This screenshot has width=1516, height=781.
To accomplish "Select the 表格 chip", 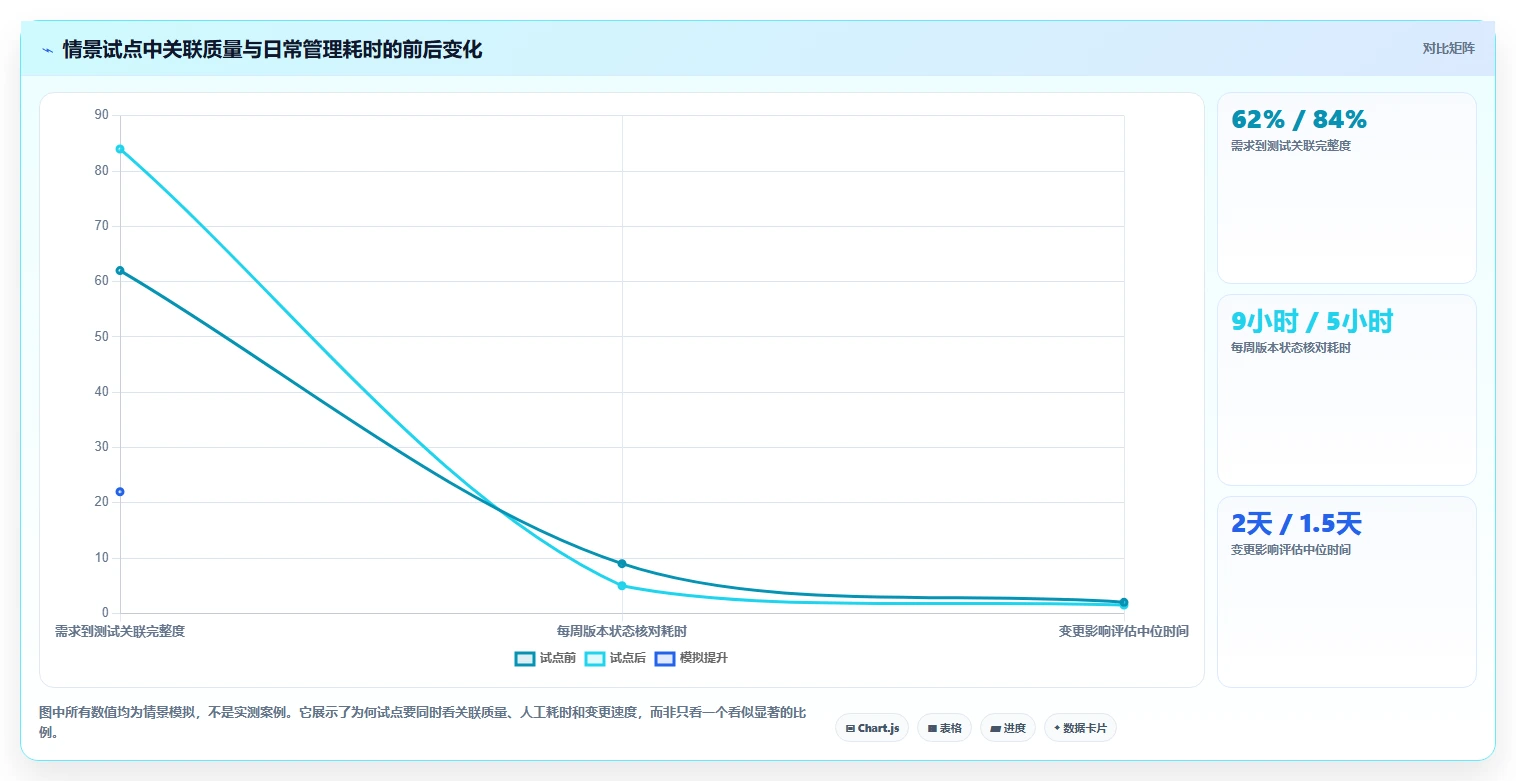I will click(944, 728).
